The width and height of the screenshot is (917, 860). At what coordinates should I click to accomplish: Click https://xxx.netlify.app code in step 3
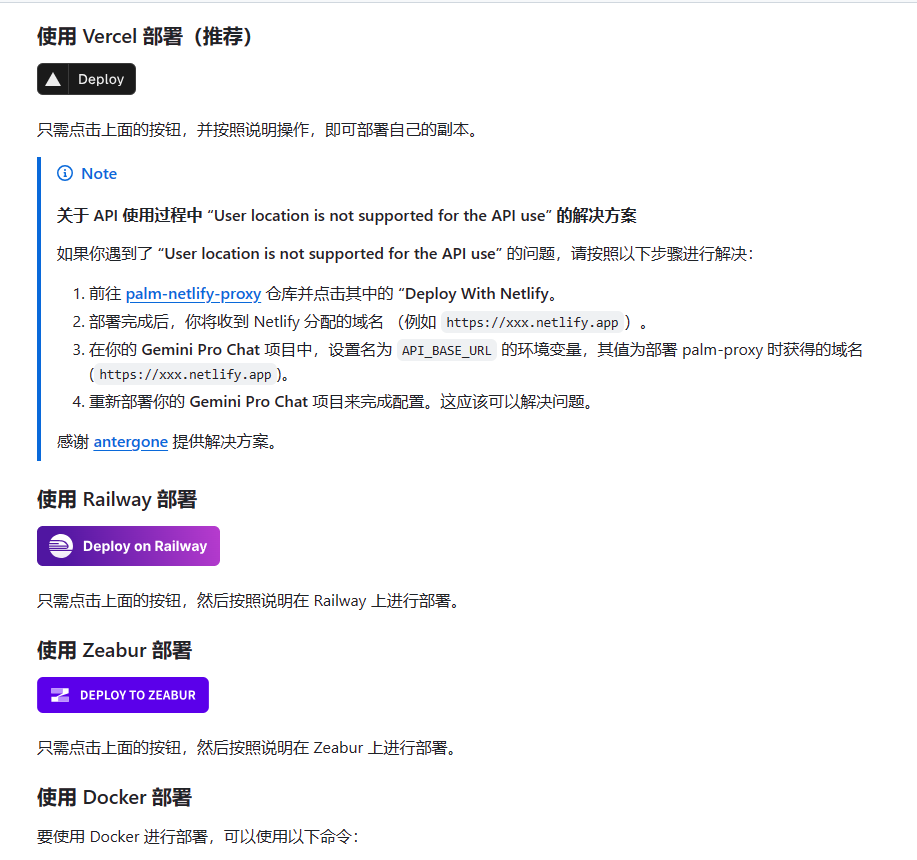coord(185,374)
